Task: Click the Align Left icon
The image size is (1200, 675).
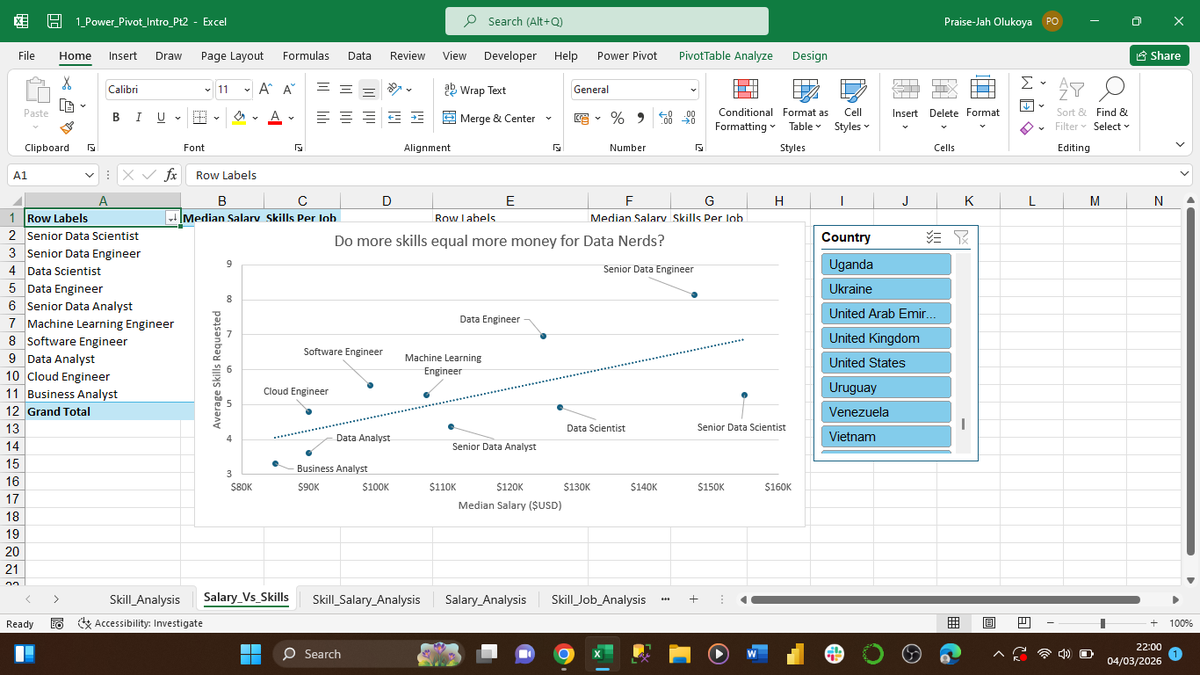Action: click(x=325, y=118)
